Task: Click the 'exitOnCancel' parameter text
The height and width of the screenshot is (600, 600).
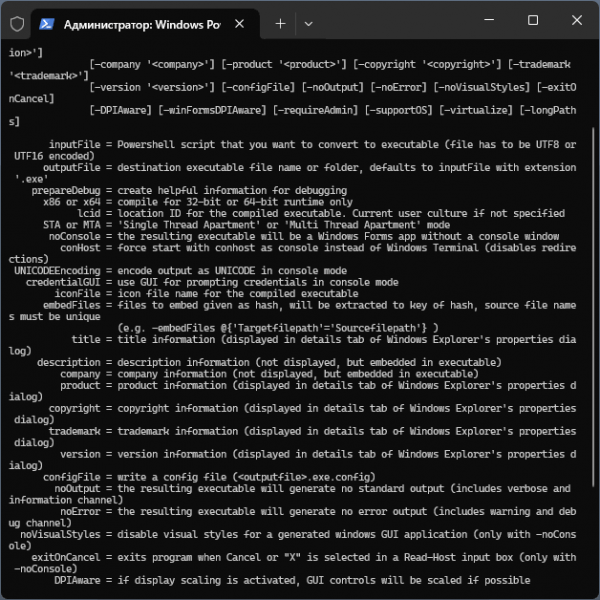Action: pos(66,558)
